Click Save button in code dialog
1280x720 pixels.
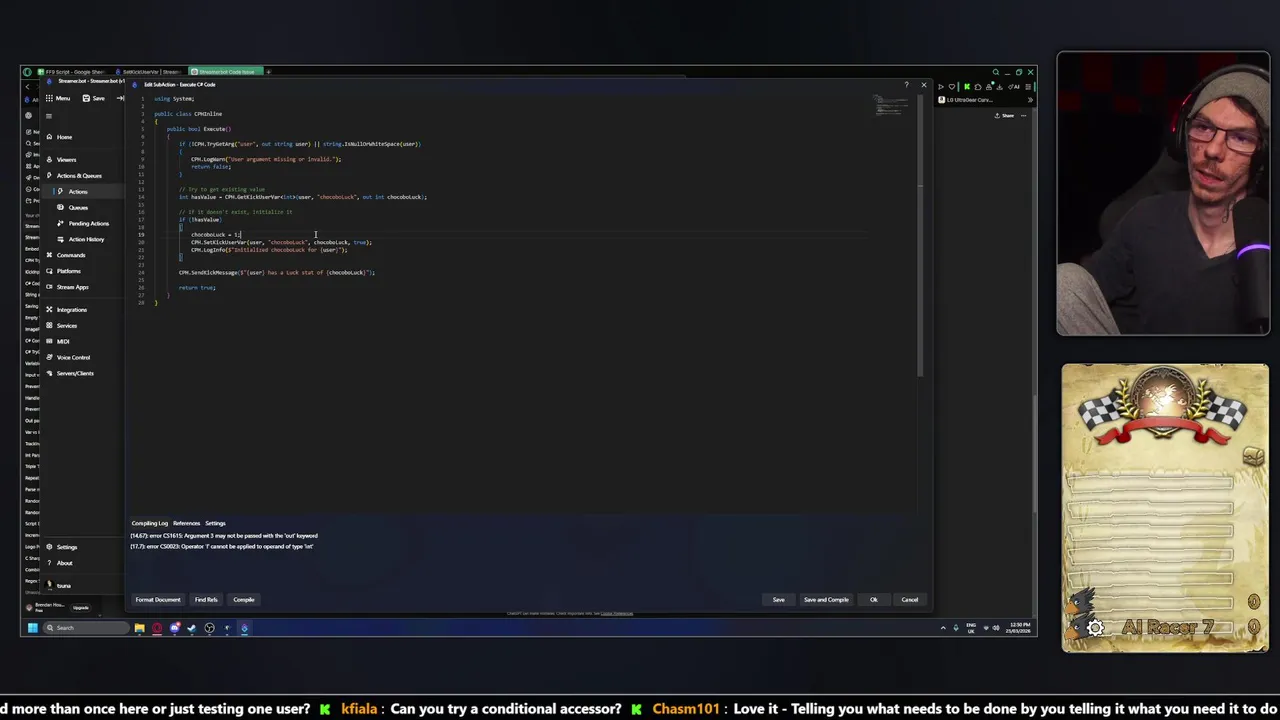pos(778,600)
